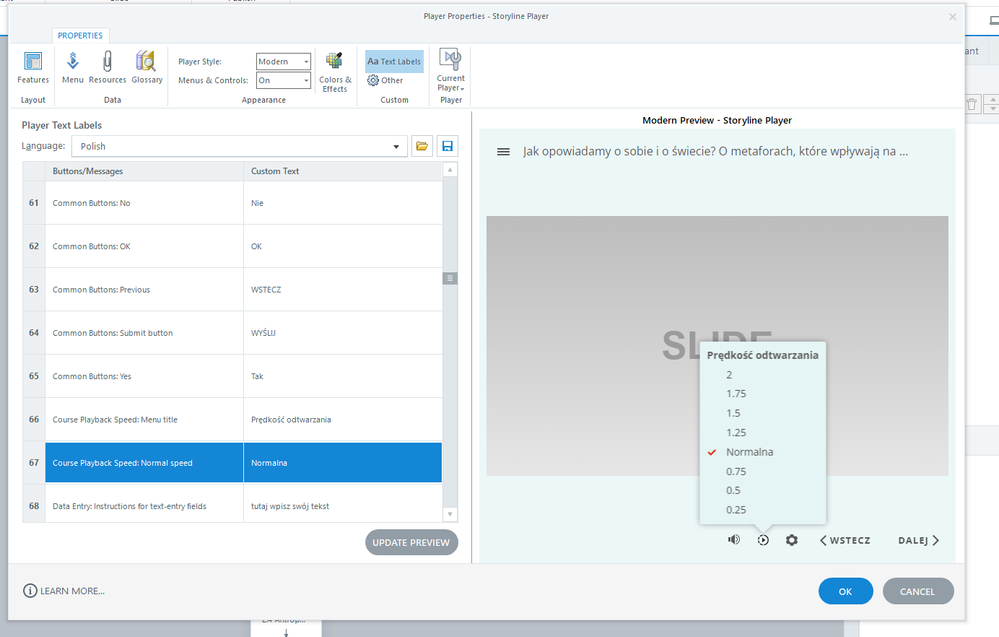Open the Features layout settings
Screen dimensions: 999x637
33,67
